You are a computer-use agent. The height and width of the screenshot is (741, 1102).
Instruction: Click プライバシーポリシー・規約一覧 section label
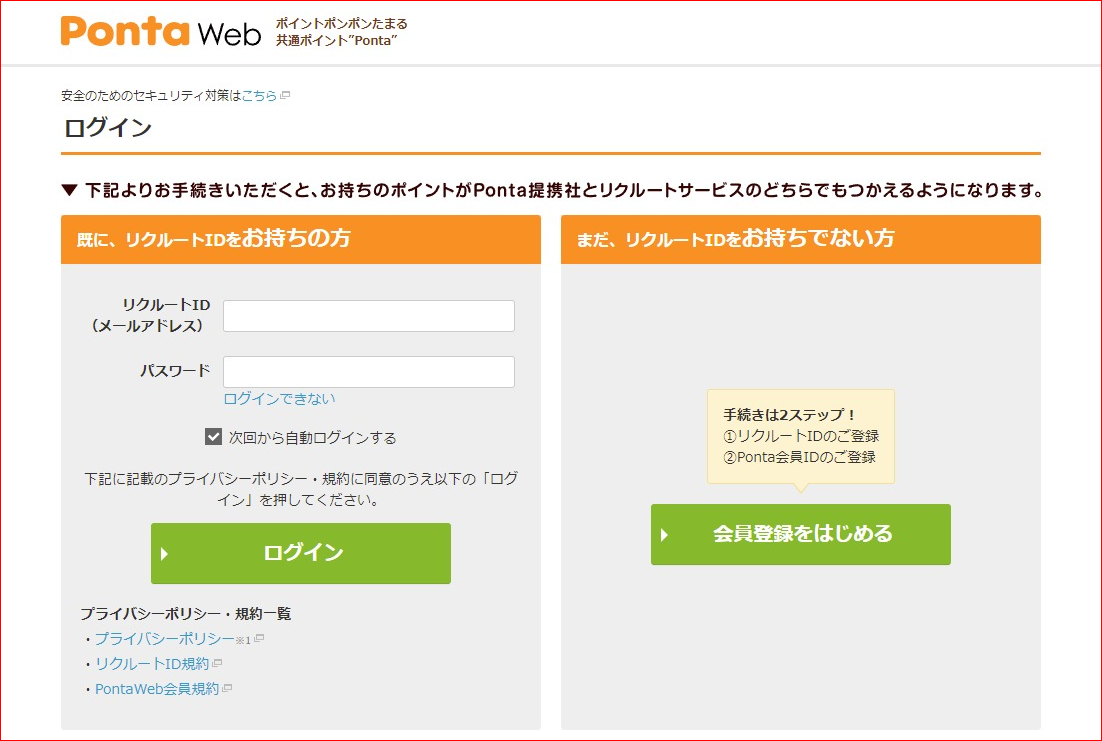point(185,613)
